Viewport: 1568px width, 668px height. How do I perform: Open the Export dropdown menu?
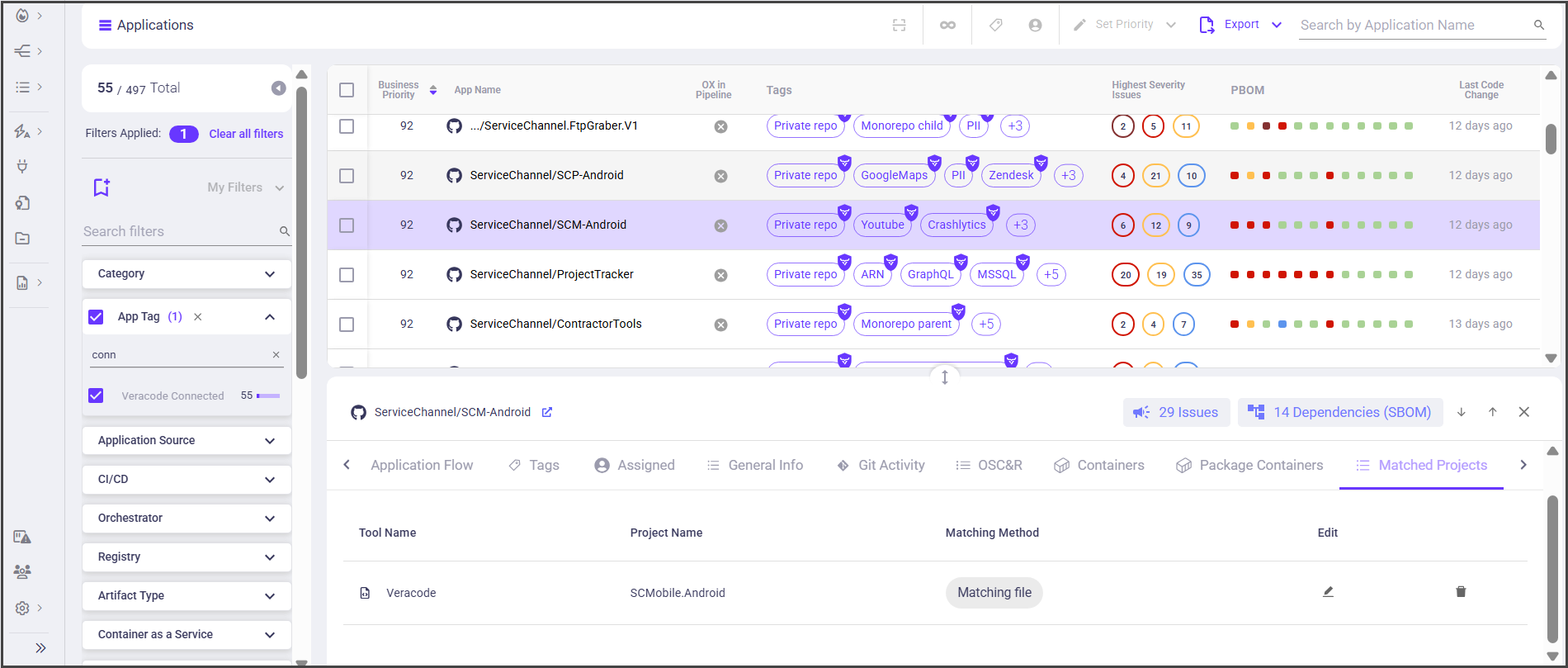(1277, 25)
